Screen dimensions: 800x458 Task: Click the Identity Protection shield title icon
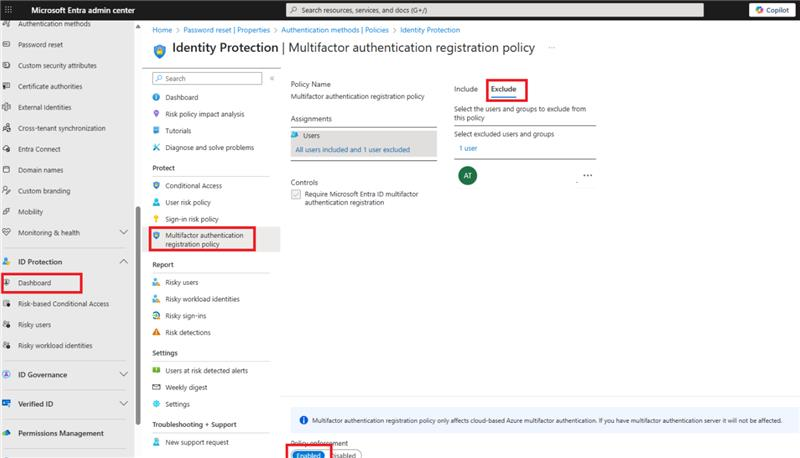[160, 51]
